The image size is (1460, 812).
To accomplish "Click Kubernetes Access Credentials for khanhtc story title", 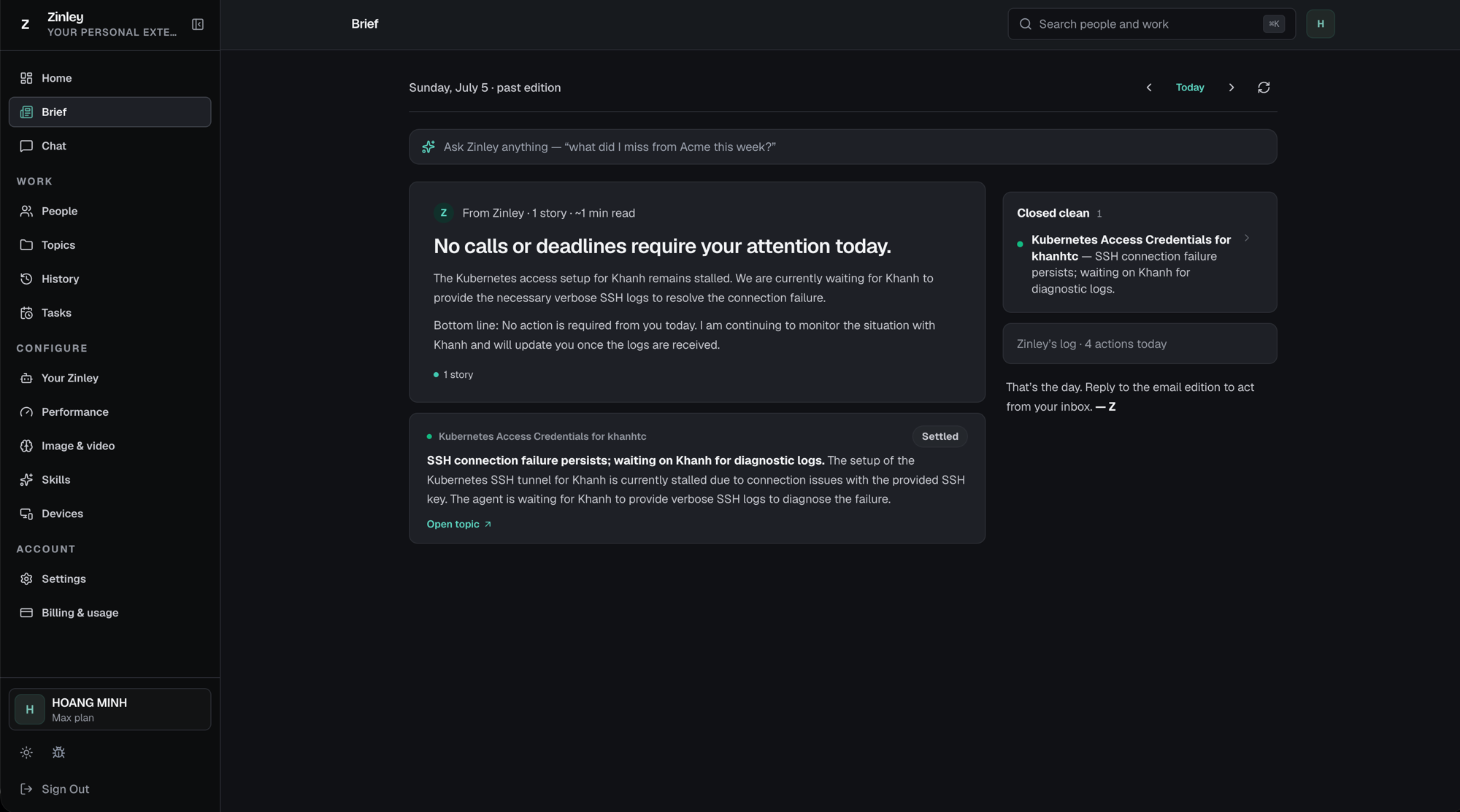I will tap(542, 436).
